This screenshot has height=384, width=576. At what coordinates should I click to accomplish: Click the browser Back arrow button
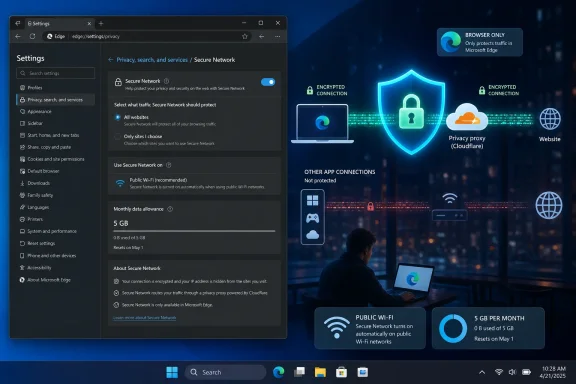point(18,36)
